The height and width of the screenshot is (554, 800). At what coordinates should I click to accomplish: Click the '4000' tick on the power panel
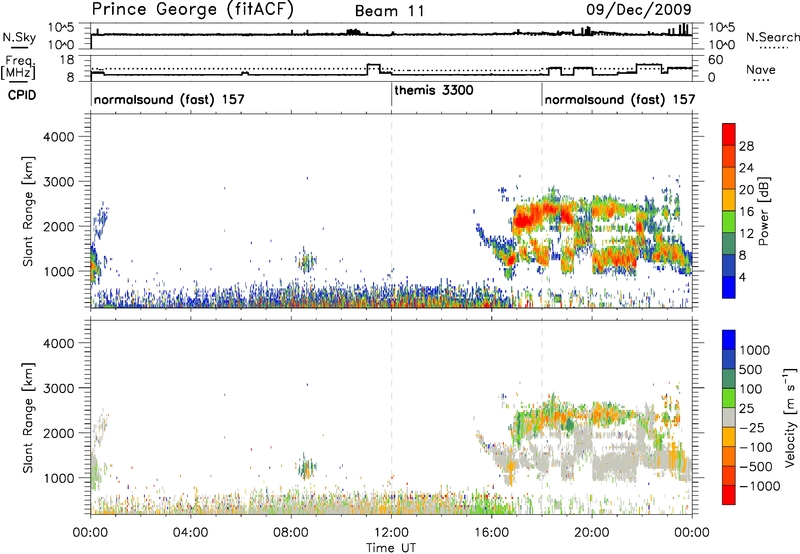[x=58, y=136]
